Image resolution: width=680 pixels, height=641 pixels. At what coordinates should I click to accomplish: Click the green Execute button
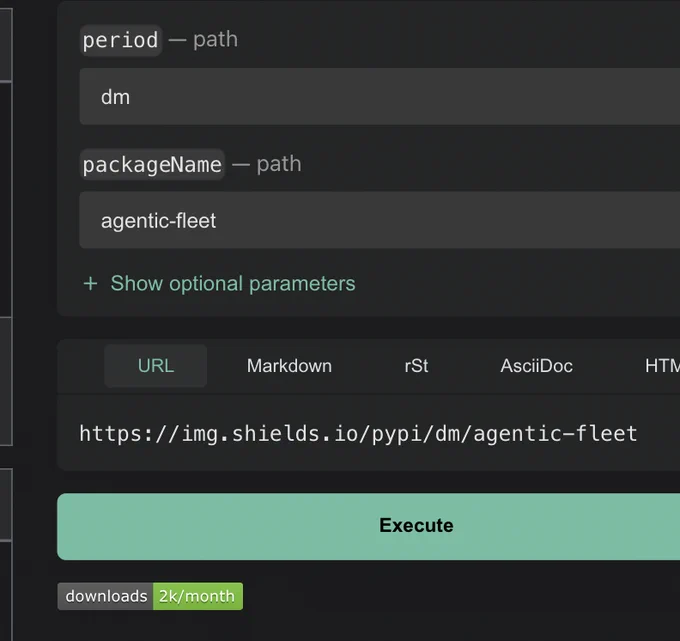[x=369, y=526]
